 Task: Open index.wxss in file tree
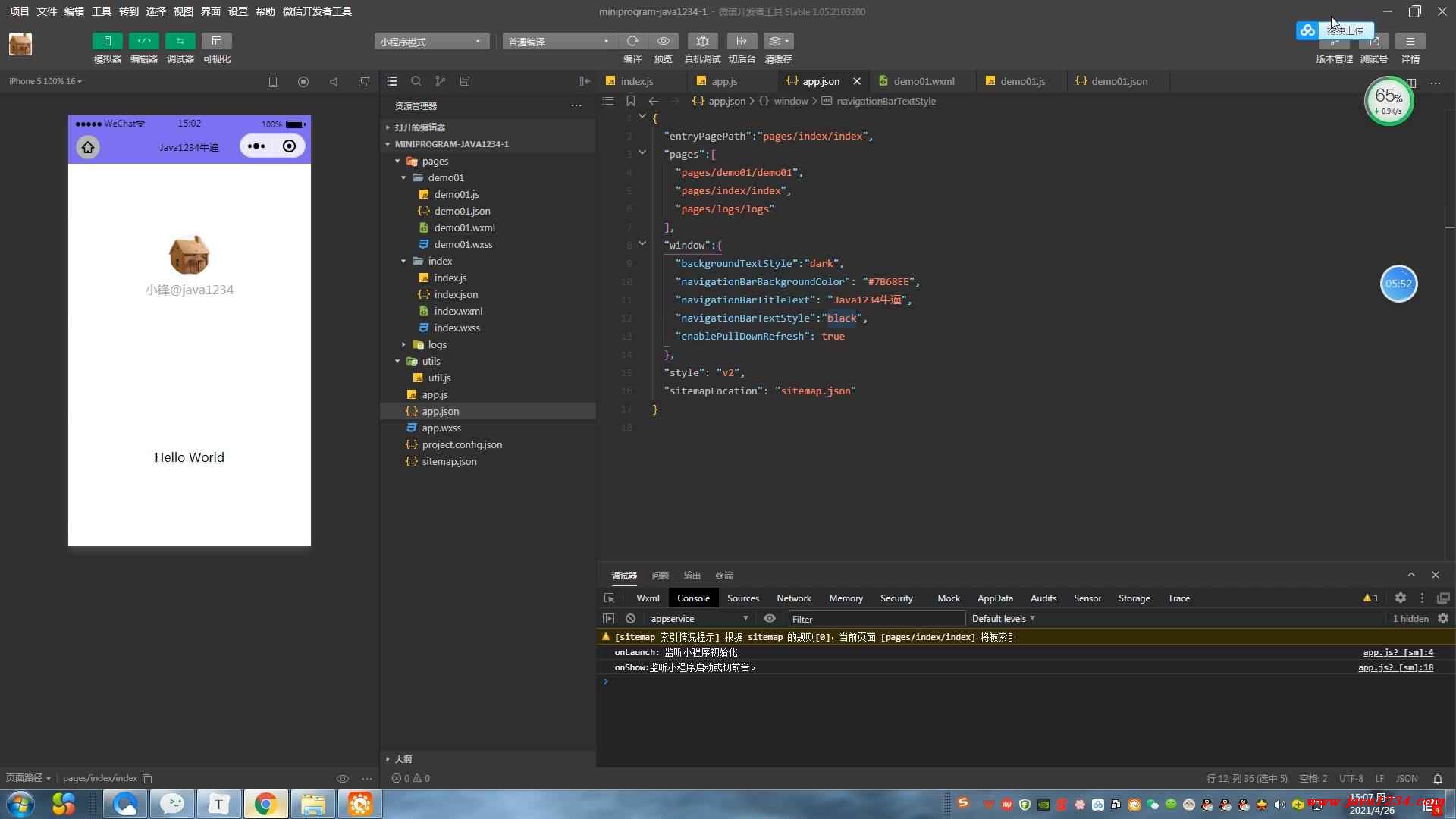pyautogui.click(x=457, y=328)
